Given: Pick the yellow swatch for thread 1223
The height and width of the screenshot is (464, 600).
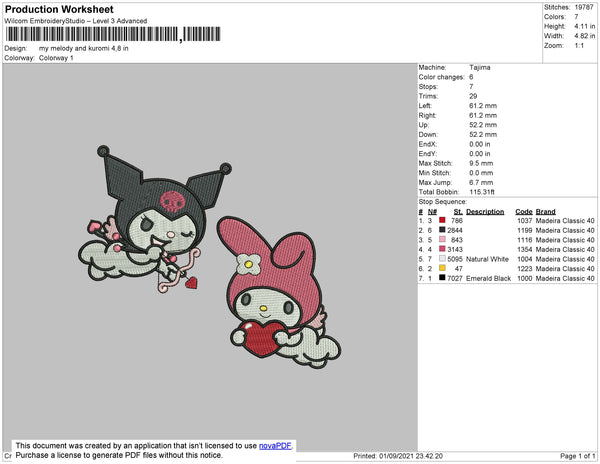Looking at the screenshot, I should pyautogui.click(x=442, y=268).
